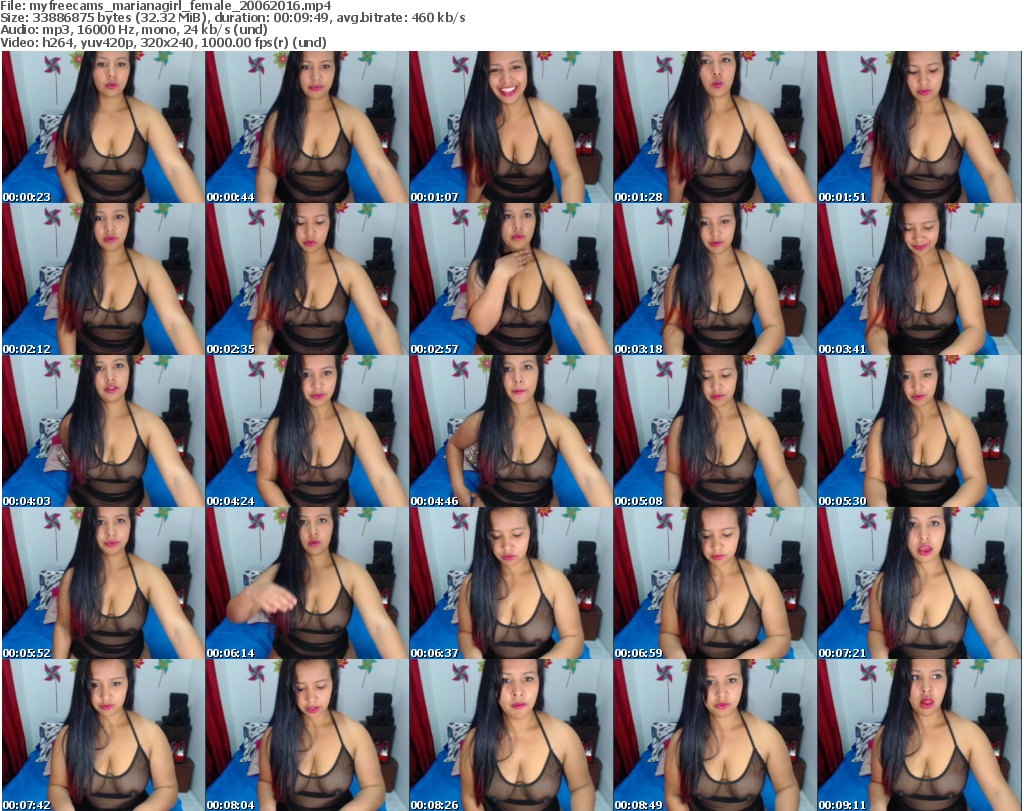1024x811 pixels.
Task: Click the 'Size: 33886875 bytes' info line
Action: coord(232,18)
